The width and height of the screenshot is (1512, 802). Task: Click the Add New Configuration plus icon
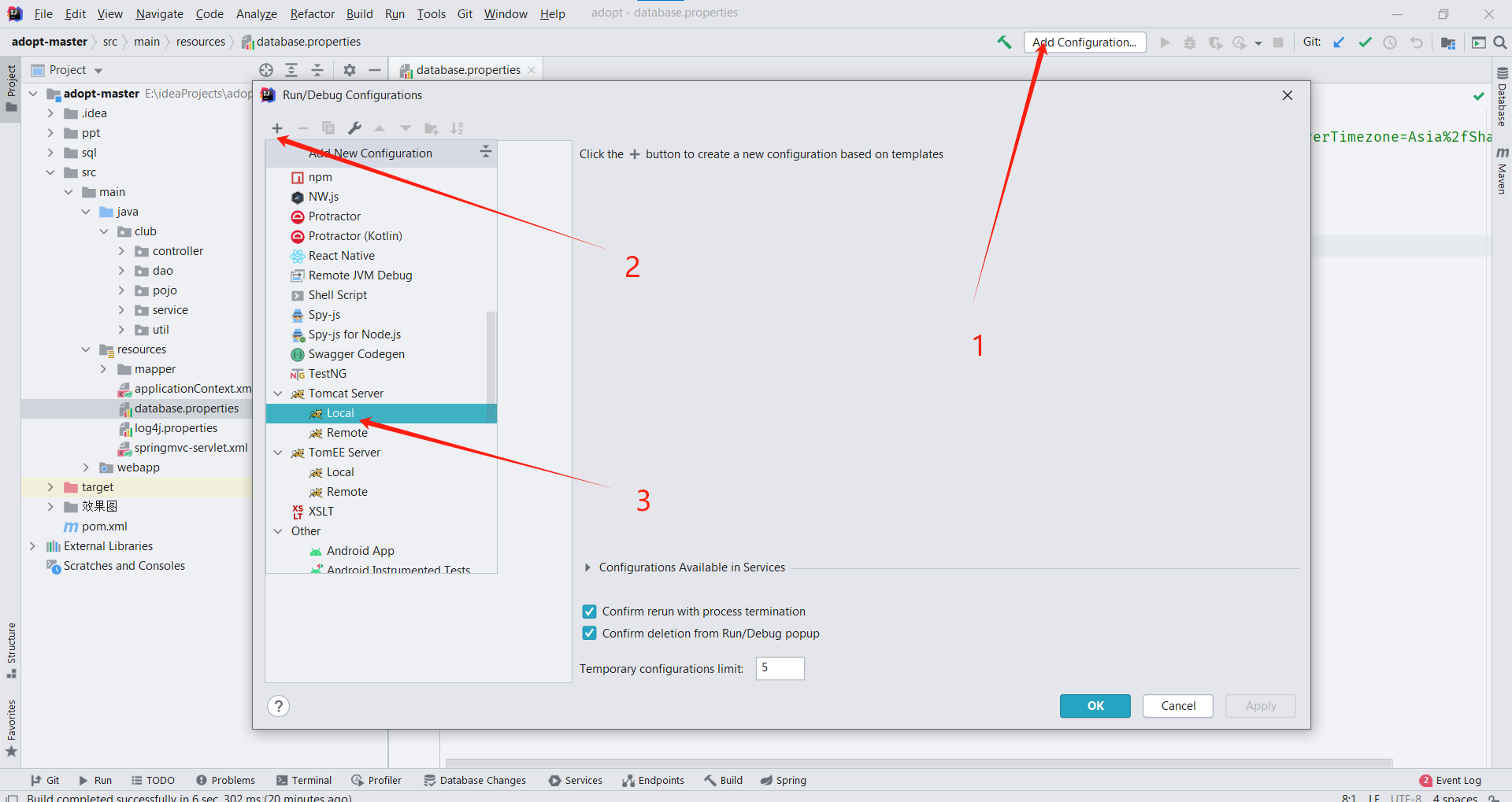tap(277, 128)
